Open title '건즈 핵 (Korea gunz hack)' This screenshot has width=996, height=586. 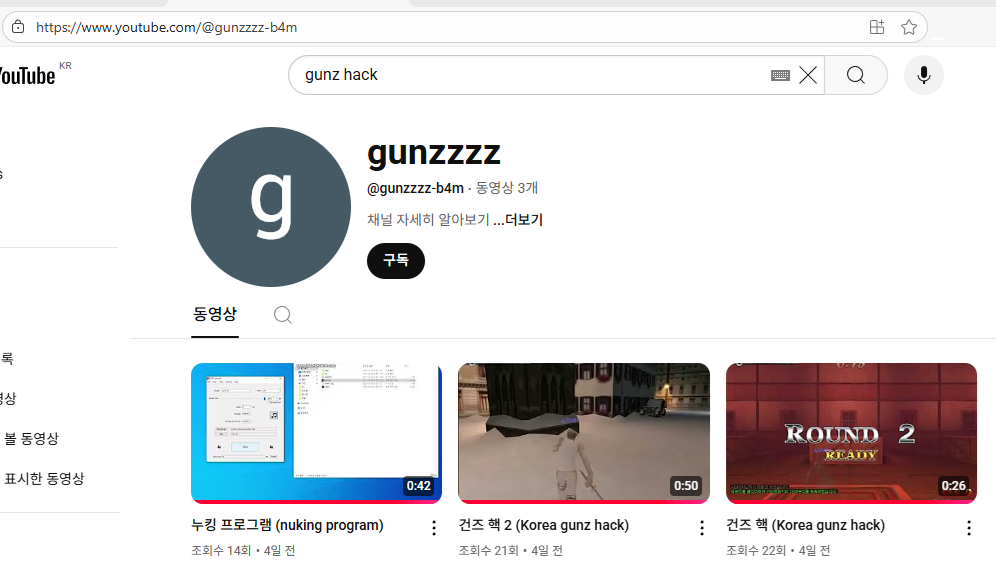(805, 525)
